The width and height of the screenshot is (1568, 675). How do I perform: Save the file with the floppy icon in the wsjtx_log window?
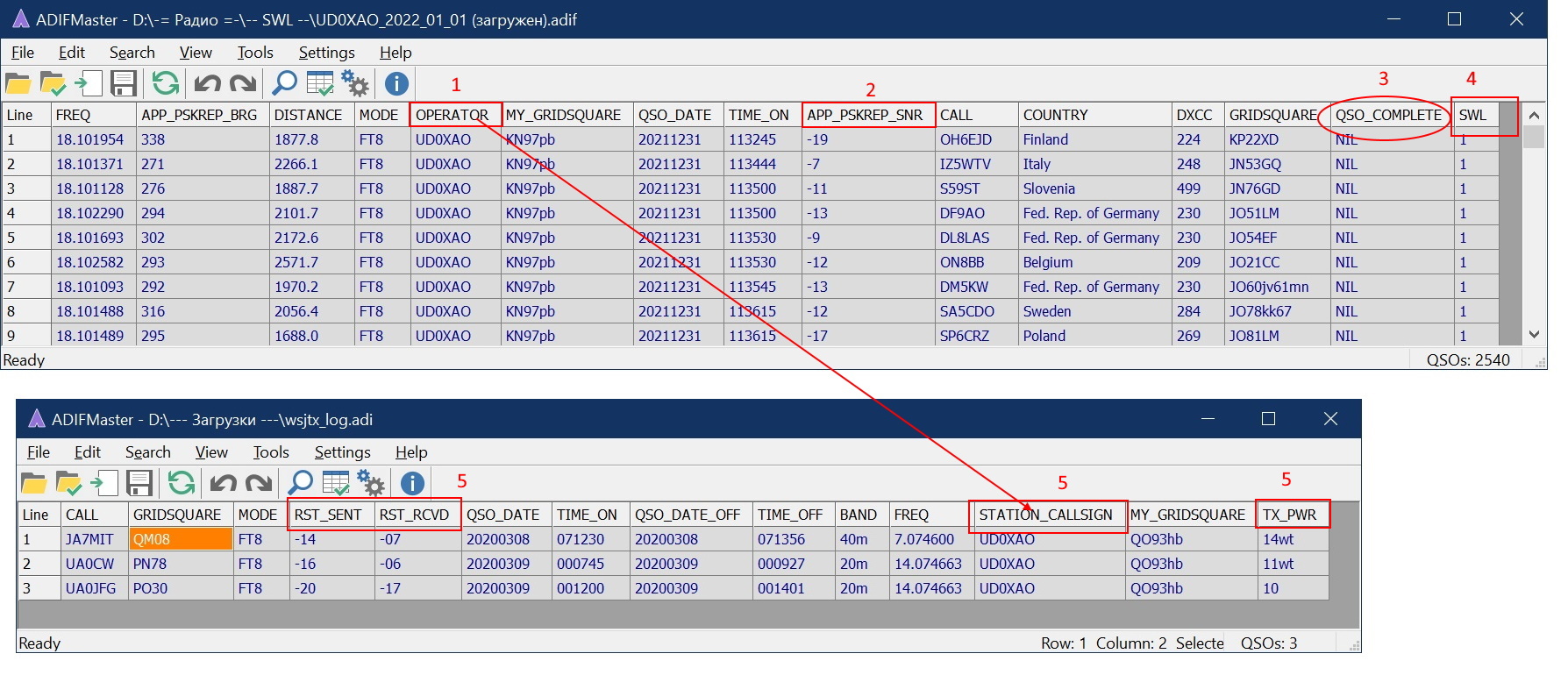(139, 483)
